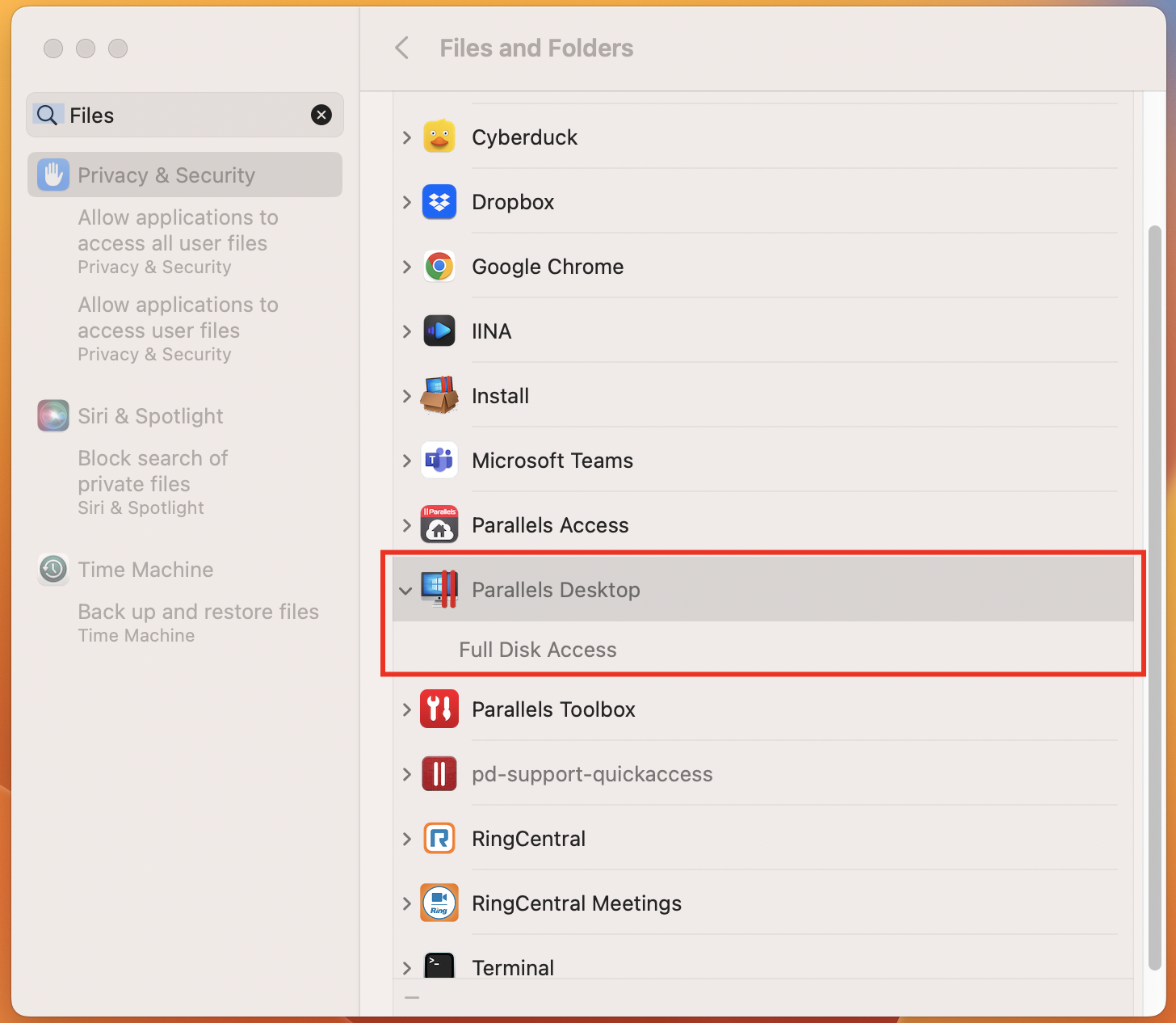1176x1023 pixels.
Task: Expand the Parallels Access row
Action: [406, 525]
